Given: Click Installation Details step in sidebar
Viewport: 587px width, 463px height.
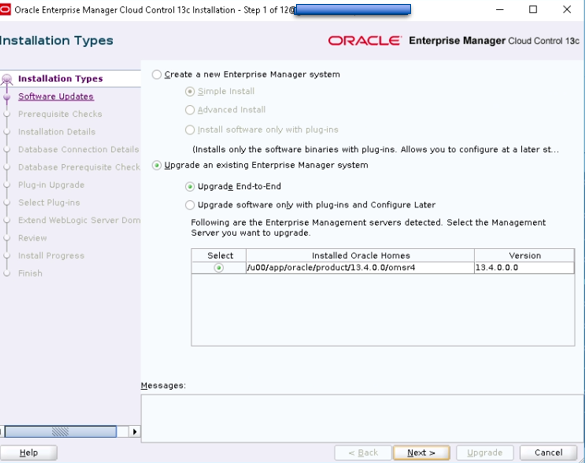Looking at the screenshot, I should click(x=57, y=132).
